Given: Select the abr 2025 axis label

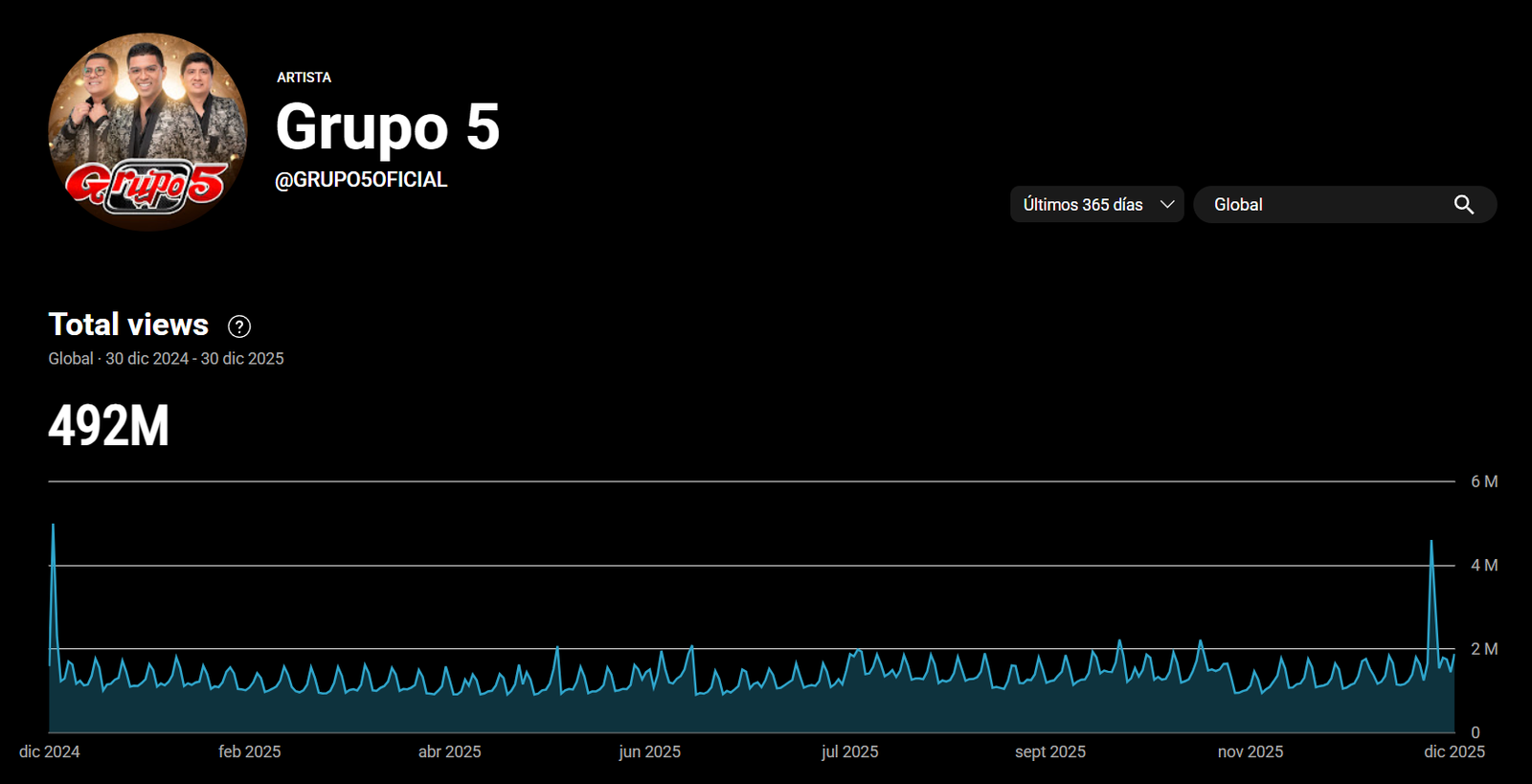Looking at the screenshot, I should click(x=449, y=752).
